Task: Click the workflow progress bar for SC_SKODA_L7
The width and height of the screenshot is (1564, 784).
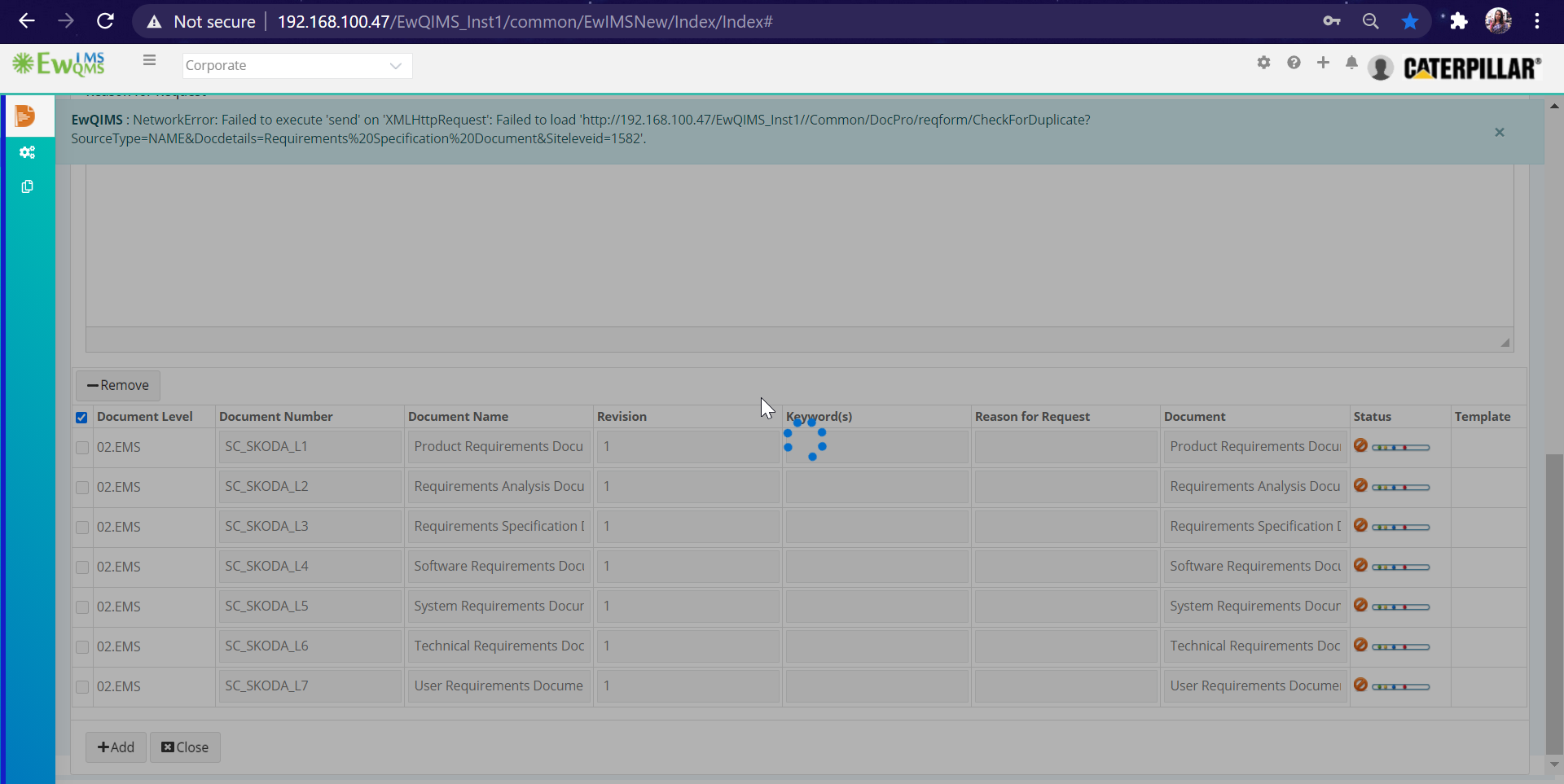Action: click(1400, 687)
